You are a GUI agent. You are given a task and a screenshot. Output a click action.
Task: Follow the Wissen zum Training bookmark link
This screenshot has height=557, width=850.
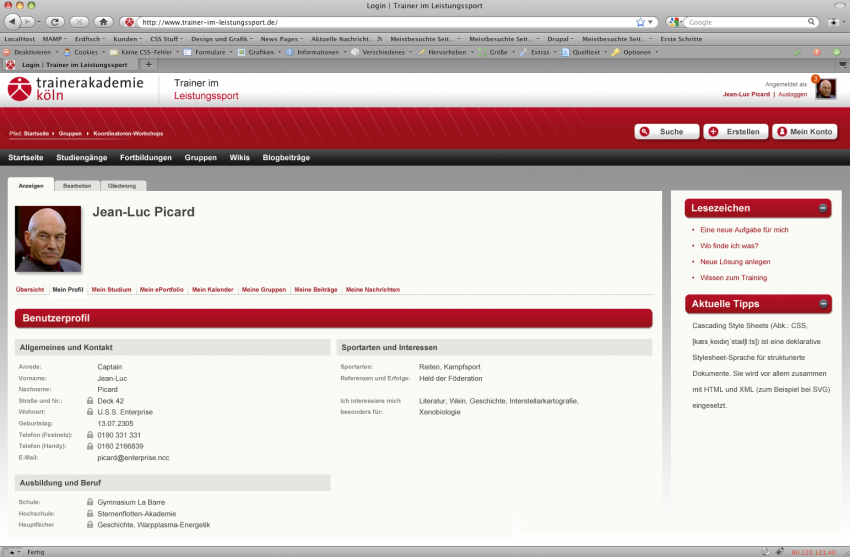coord(733,277)
